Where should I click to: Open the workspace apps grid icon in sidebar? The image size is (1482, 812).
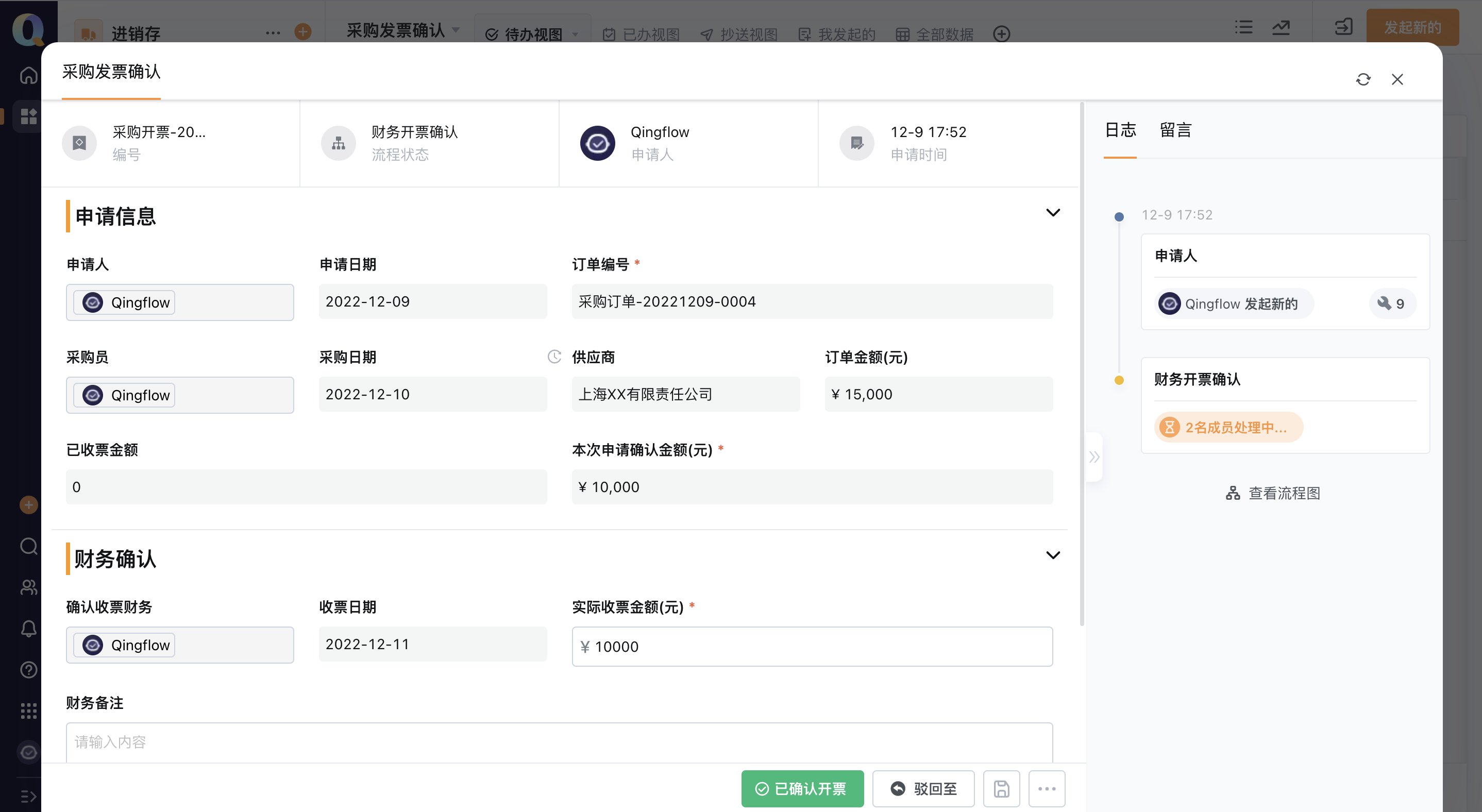(x=29, y=116)
